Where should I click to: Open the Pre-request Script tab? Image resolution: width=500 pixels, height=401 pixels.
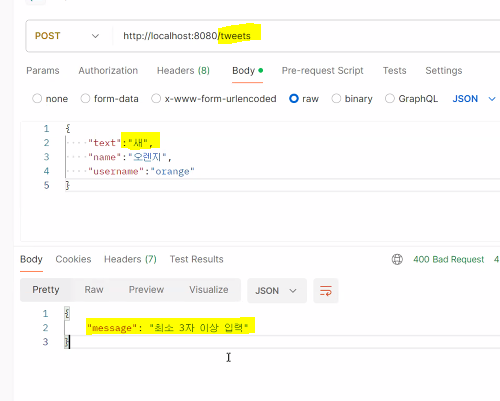point(322,71)
